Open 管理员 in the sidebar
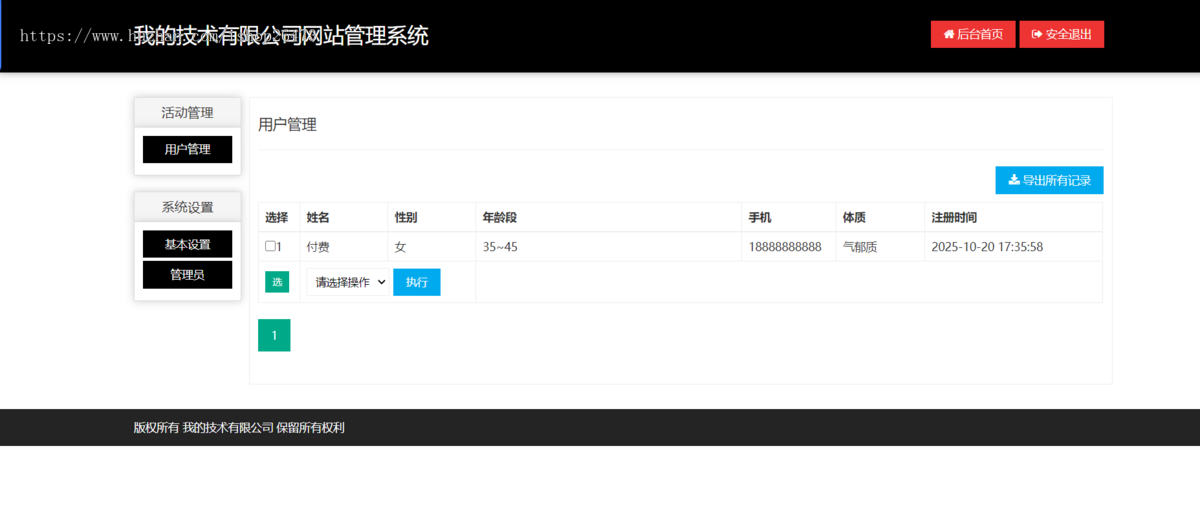Image resolution: width=1200 pixels, height=523 pixels. pos(187,274)
